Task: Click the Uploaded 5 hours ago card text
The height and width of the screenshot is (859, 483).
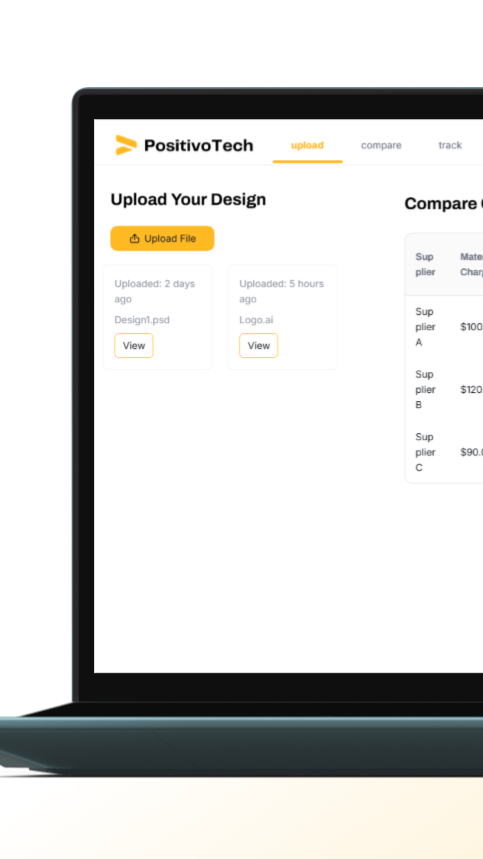Action: point(281,291)
